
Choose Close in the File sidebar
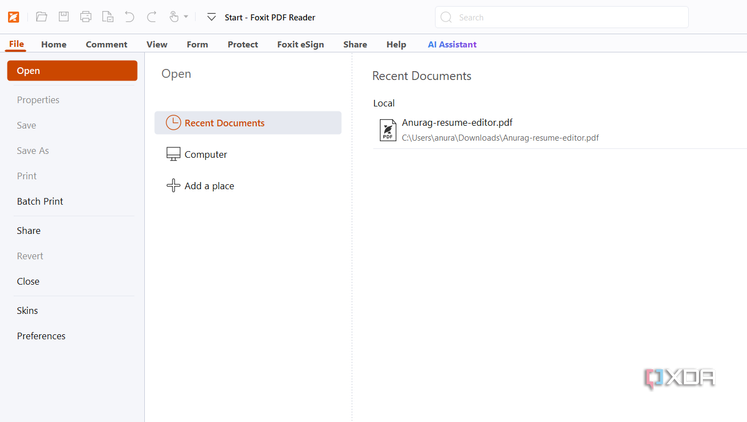28,281
